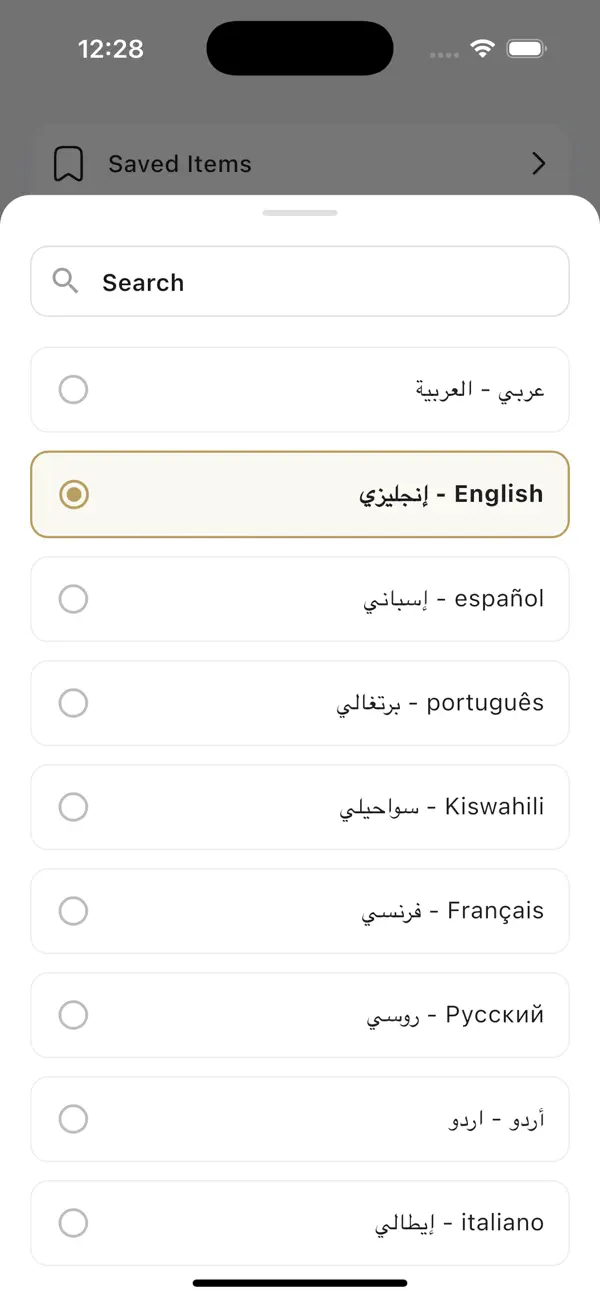Tap the Saved Items bookmark icon
This screenshot has width=600, height=1299.
pos(68,164)
